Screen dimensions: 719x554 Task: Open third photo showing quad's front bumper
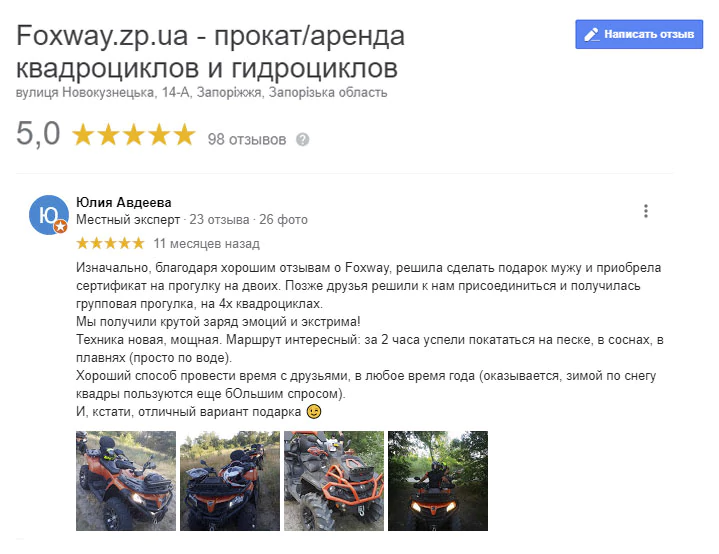point(334,481)
